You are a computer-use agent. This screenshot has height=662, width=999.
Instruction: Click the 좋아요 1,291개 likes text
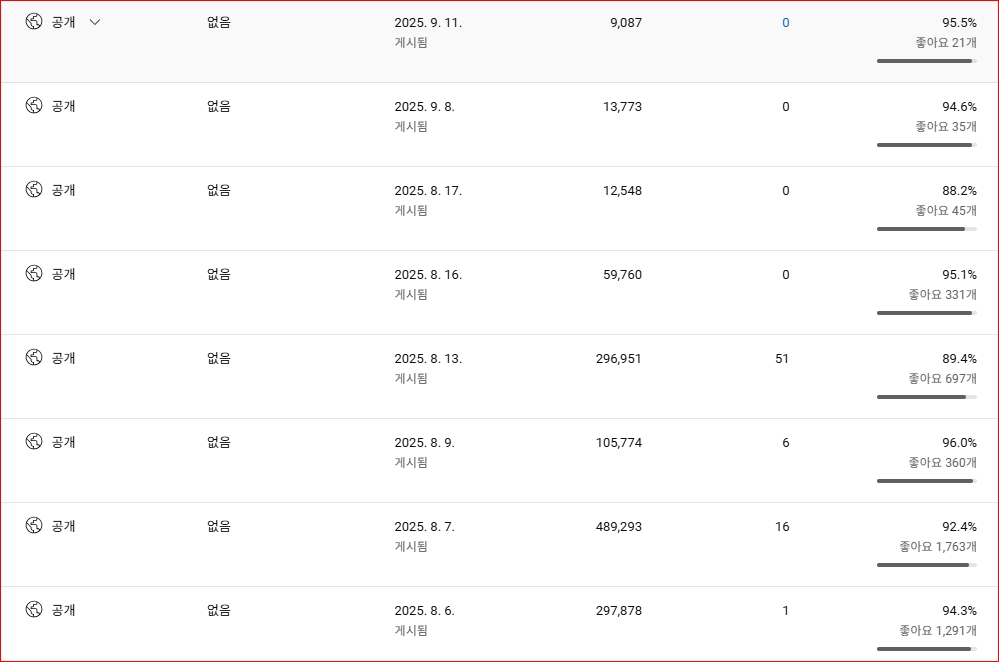tap(938, 630)
